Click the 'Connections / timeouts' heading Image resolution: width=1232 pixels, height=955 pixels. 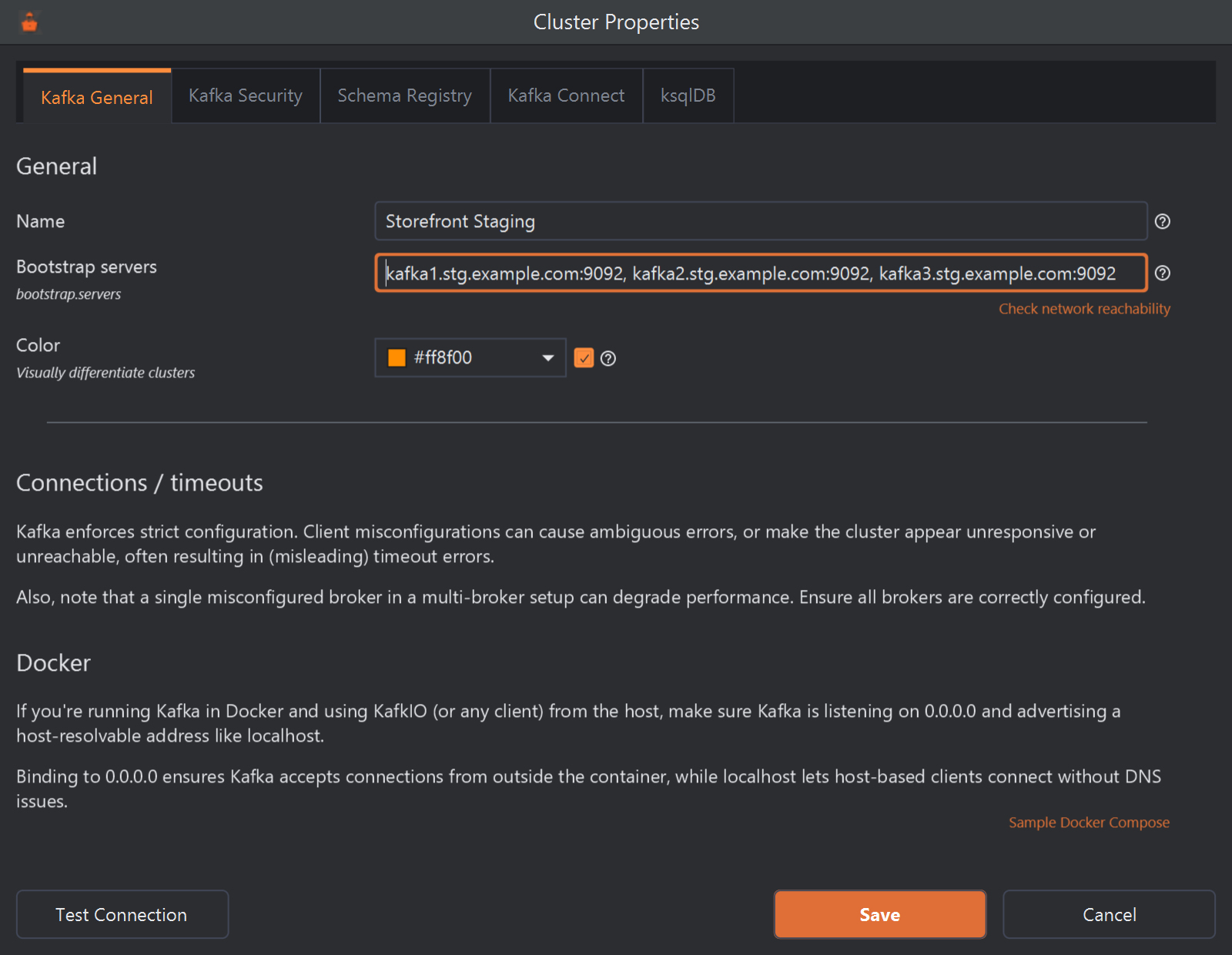[x=139, y=483]
